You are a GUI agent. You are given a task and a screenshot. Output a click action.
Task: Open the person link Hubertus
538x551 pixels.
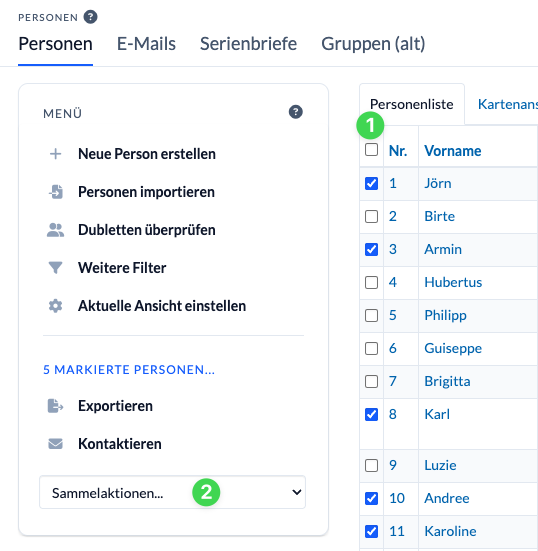point(453,282)
